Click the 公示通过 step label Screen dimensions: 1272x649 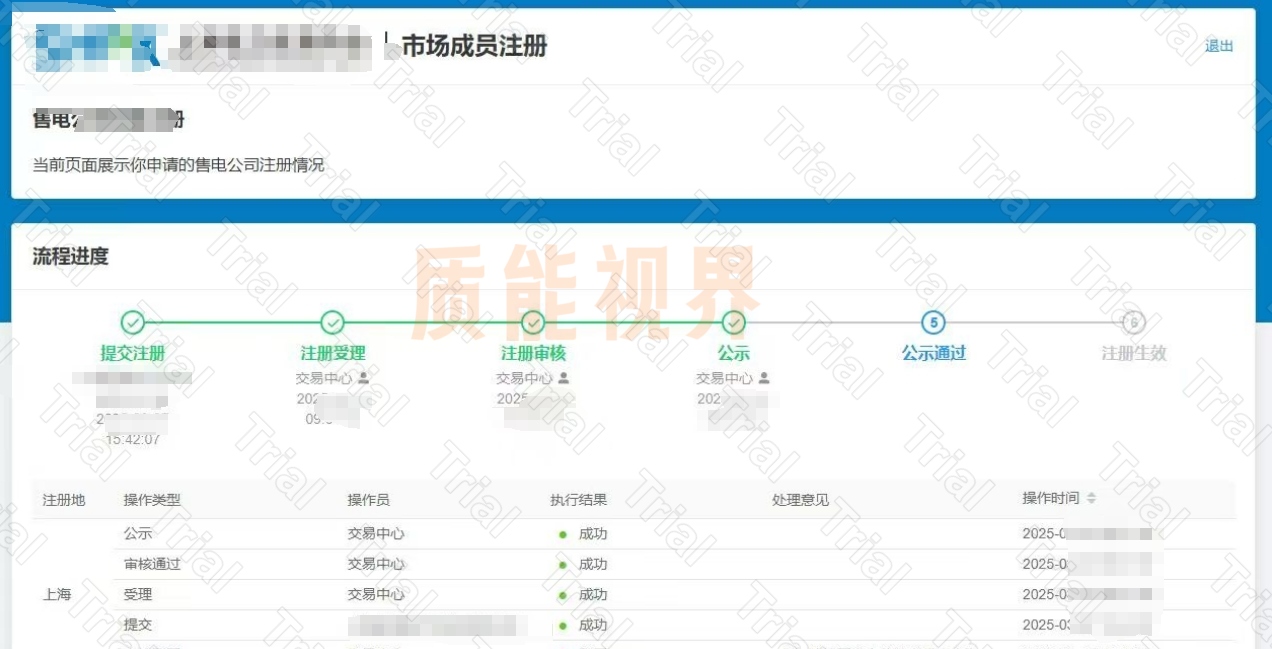tap(933, 353)
